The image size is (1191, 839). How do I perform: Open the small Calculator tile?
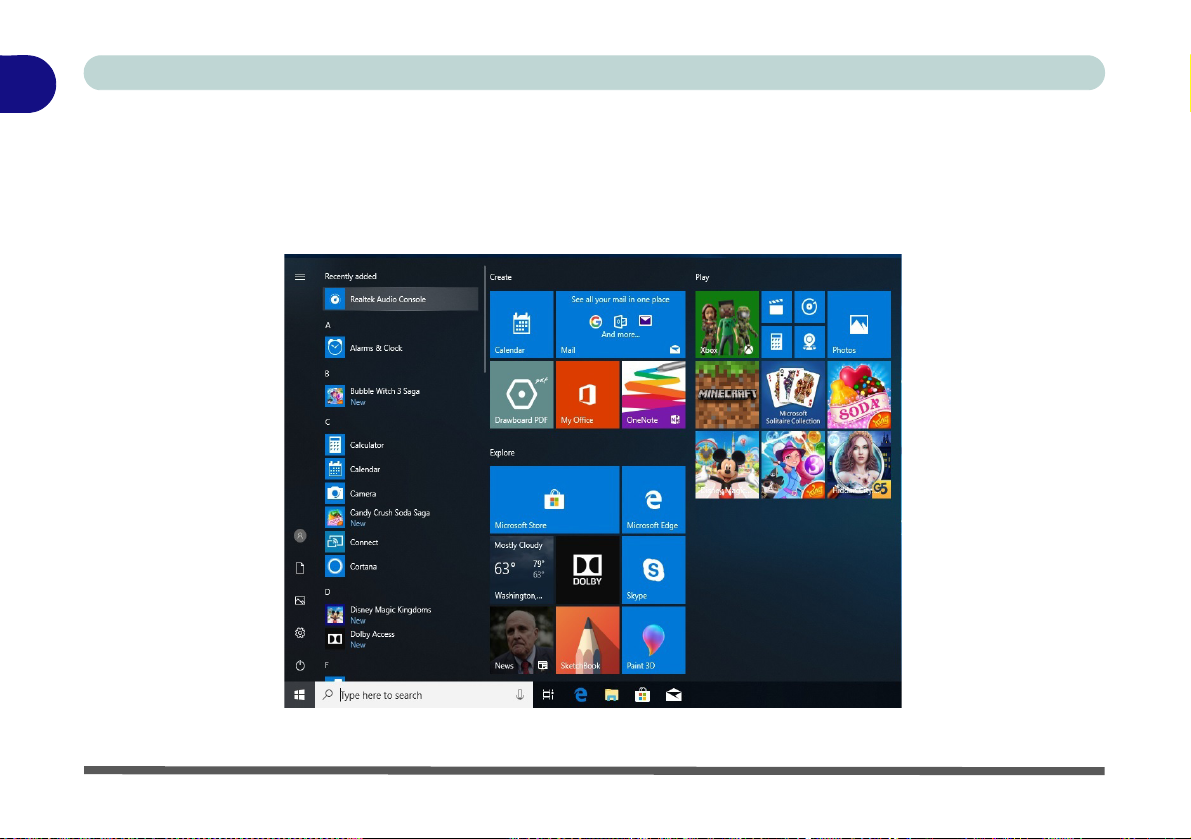pyautogui.click(x=776, y=342)
